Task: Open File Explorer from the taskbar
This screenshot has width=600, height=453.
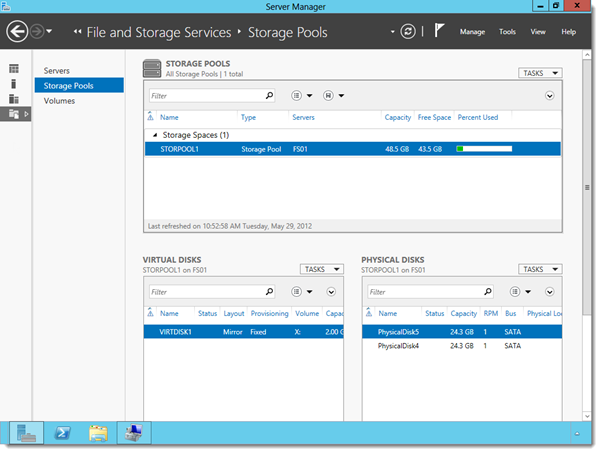Action: coord(98,433)
